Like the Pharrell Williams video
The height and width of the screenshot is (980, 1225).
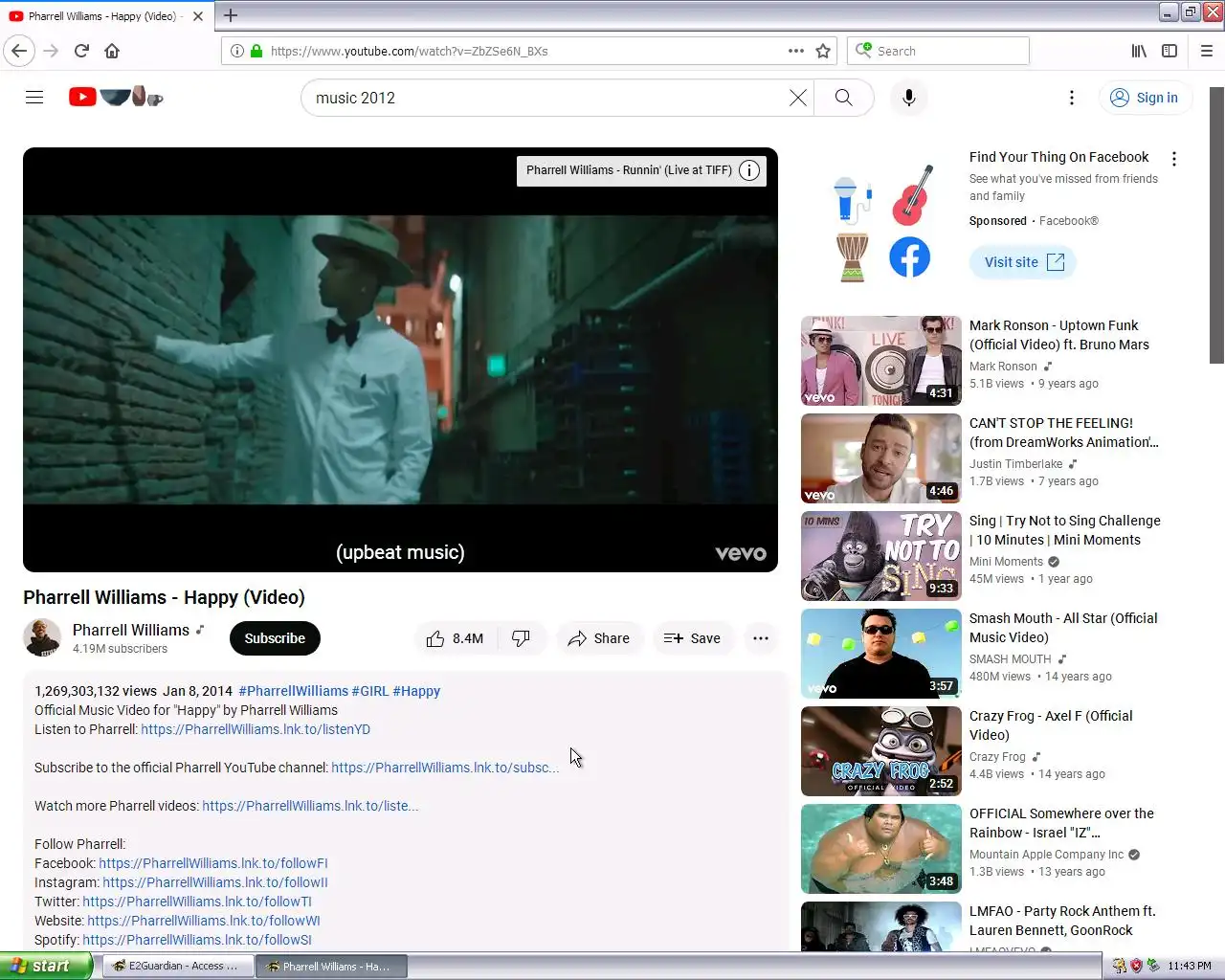tap(456, 638)
